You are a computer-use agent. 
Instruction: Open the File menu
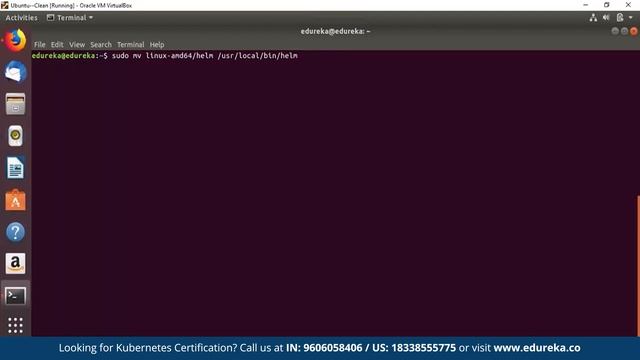click(40, 44)
